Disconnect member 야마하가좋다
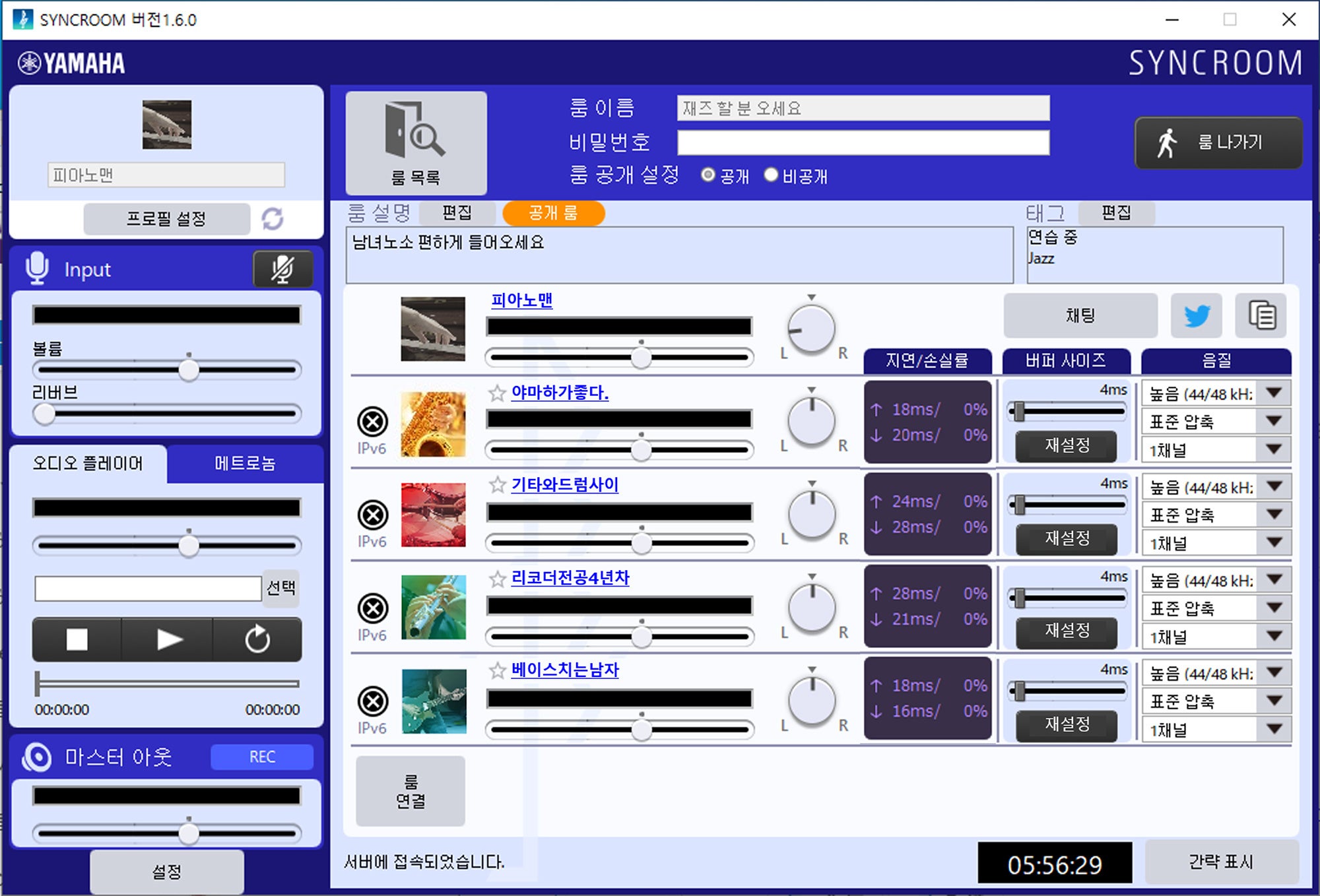 pyautogui.click(x=374, y=421)
